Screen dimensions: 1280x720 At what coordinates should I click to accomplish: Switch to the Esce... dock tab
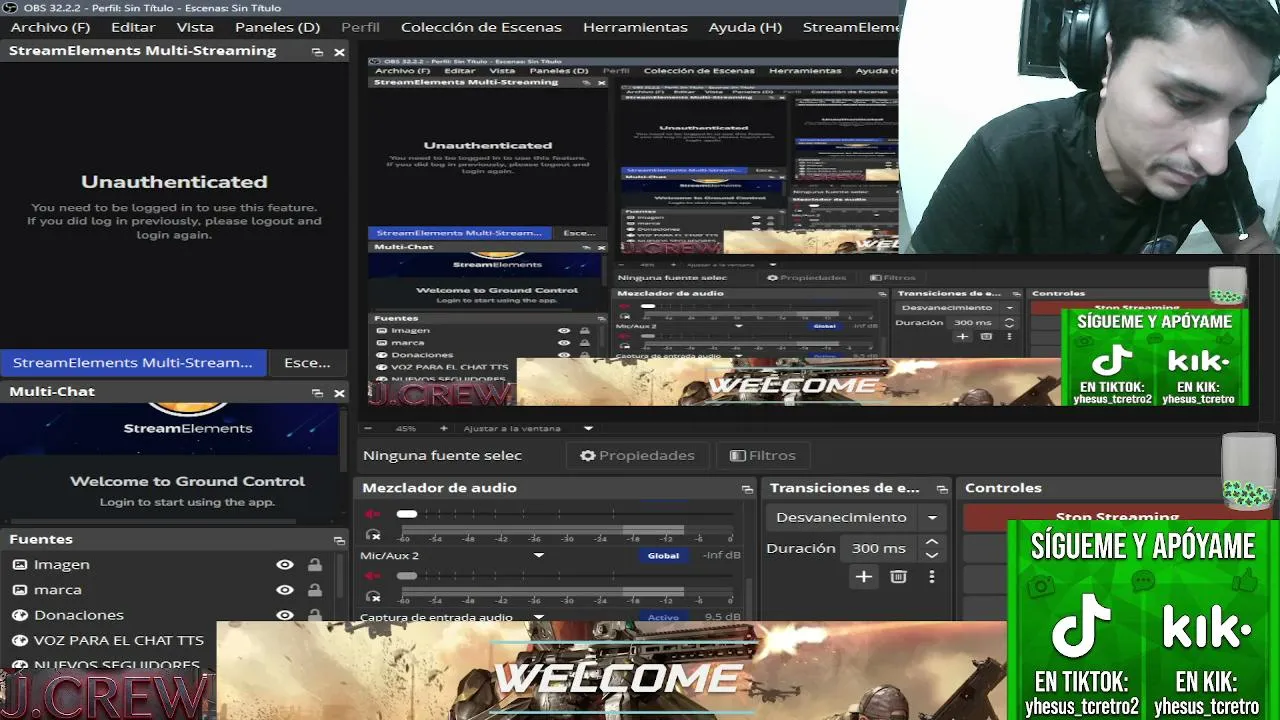click(x=307, y=363)
